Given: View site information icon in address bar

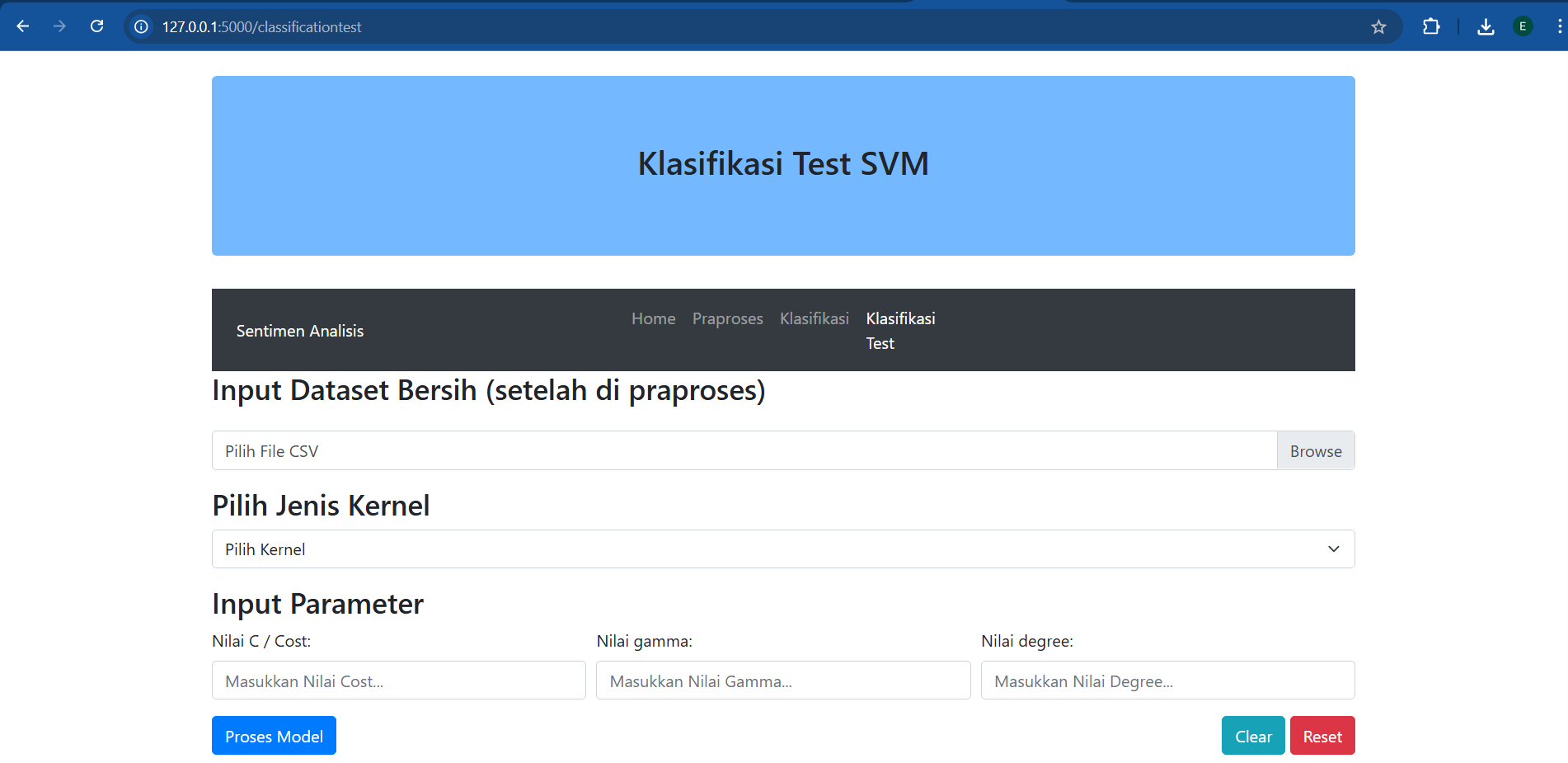Looking at the screenshot, I should point(142,26).
